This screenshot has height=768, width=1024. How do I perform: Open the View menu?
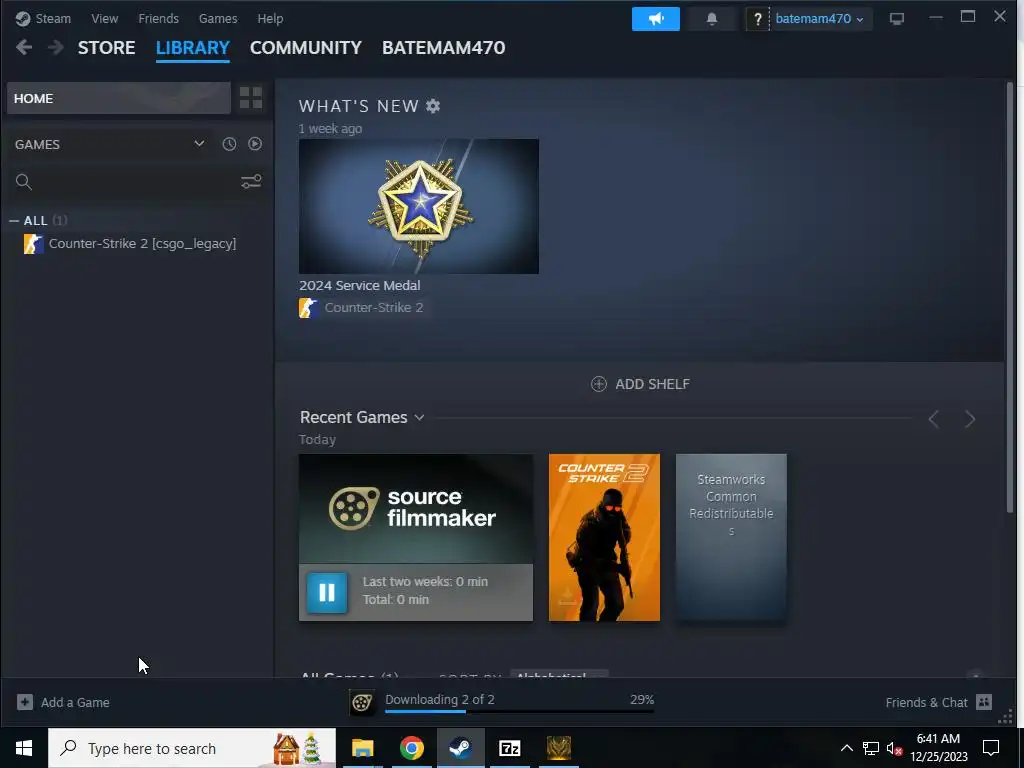coord(104,18)
